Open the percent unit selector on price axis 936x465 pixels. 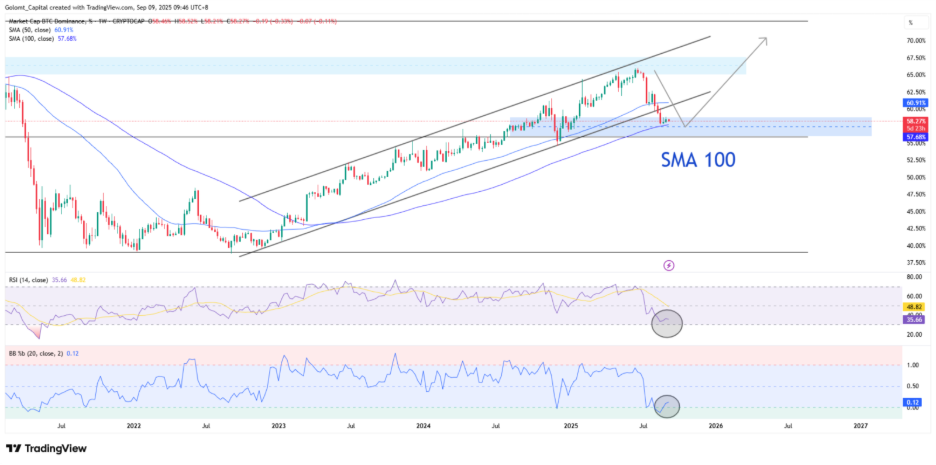point(910,23)
